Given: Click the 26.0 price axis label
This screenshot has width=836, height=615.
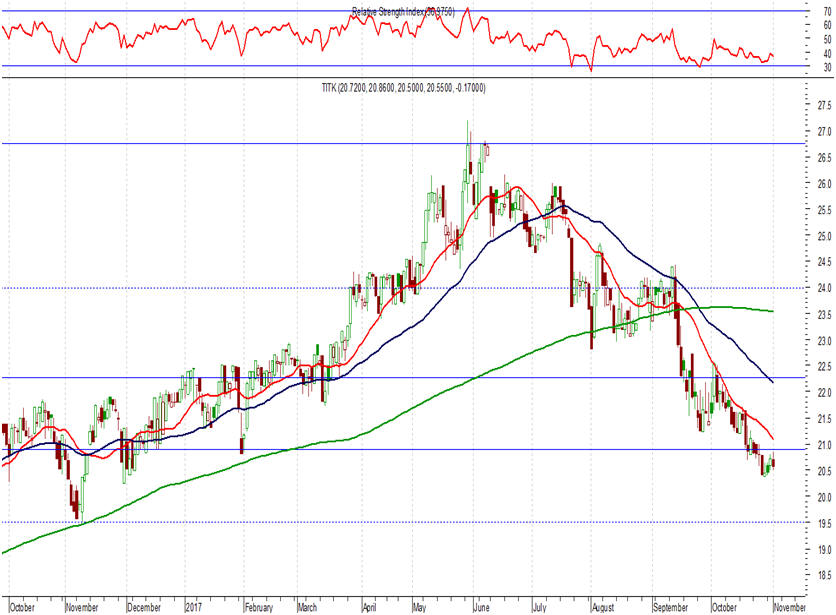Looking at the screenshot, I should [x=824, y=184].
